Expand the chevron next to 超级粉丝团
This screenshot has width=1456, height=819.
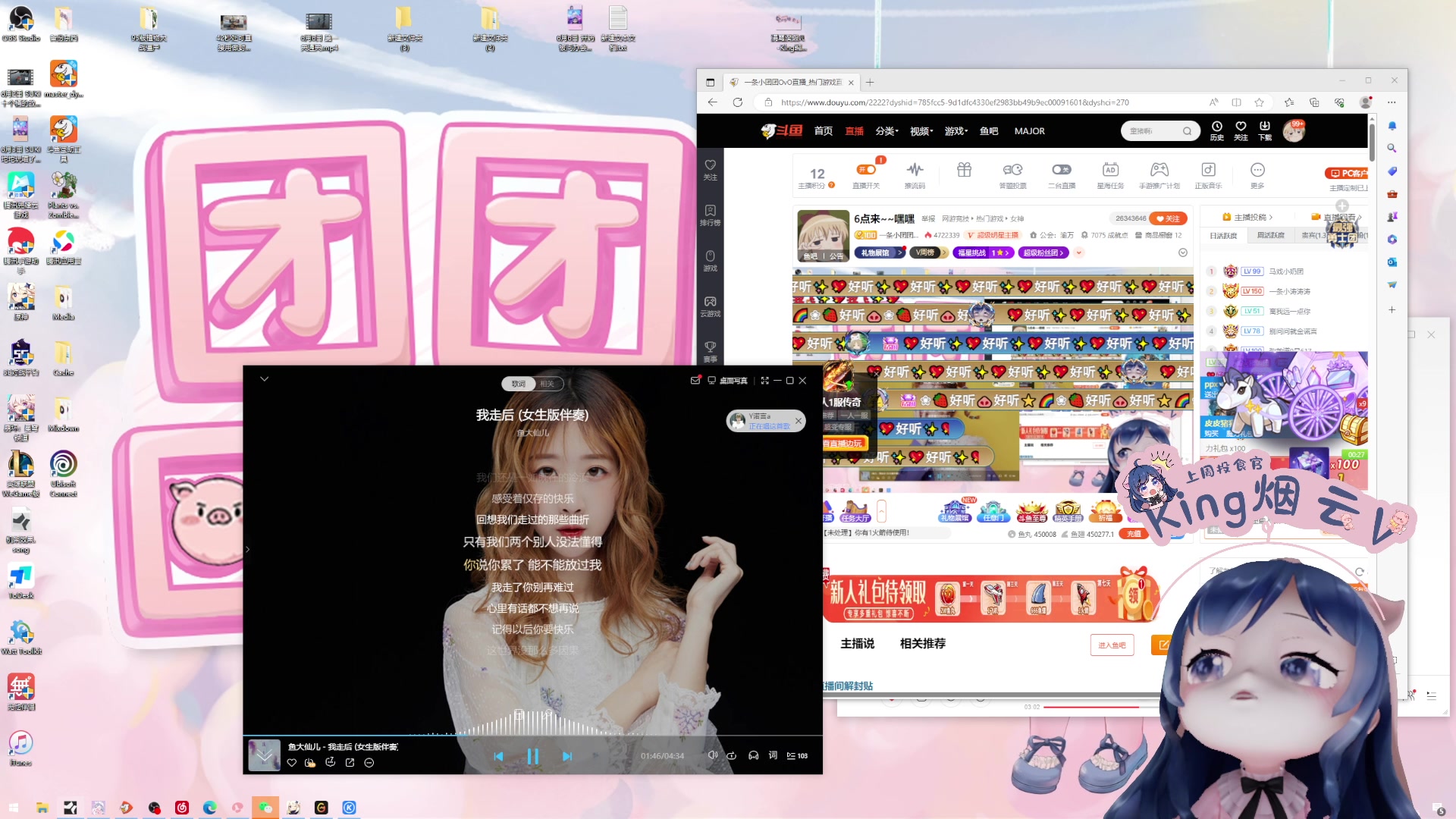coord(1078,253)
